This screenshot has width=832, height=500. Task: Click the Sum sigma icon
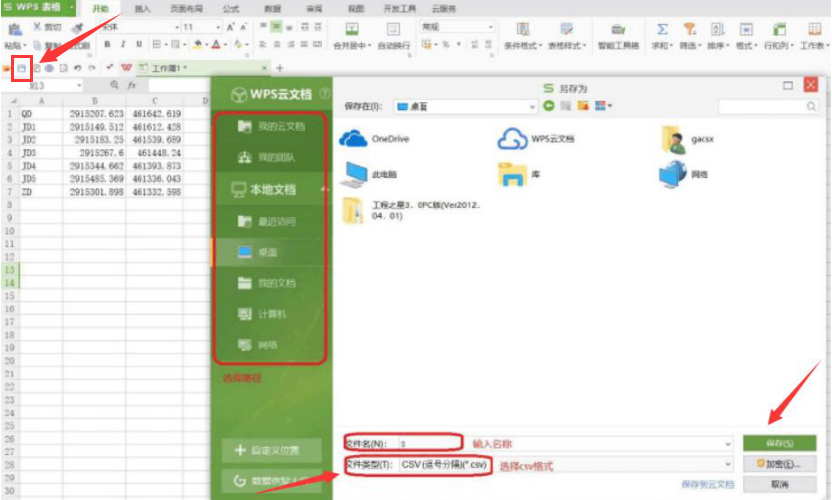point(662,29)
